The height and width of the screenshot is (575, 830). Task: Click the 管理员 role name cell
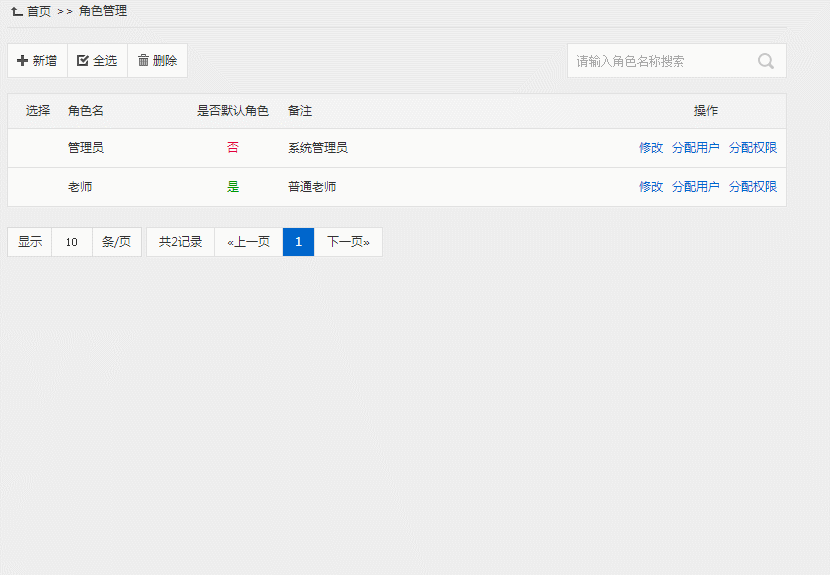tap(86, 148)
